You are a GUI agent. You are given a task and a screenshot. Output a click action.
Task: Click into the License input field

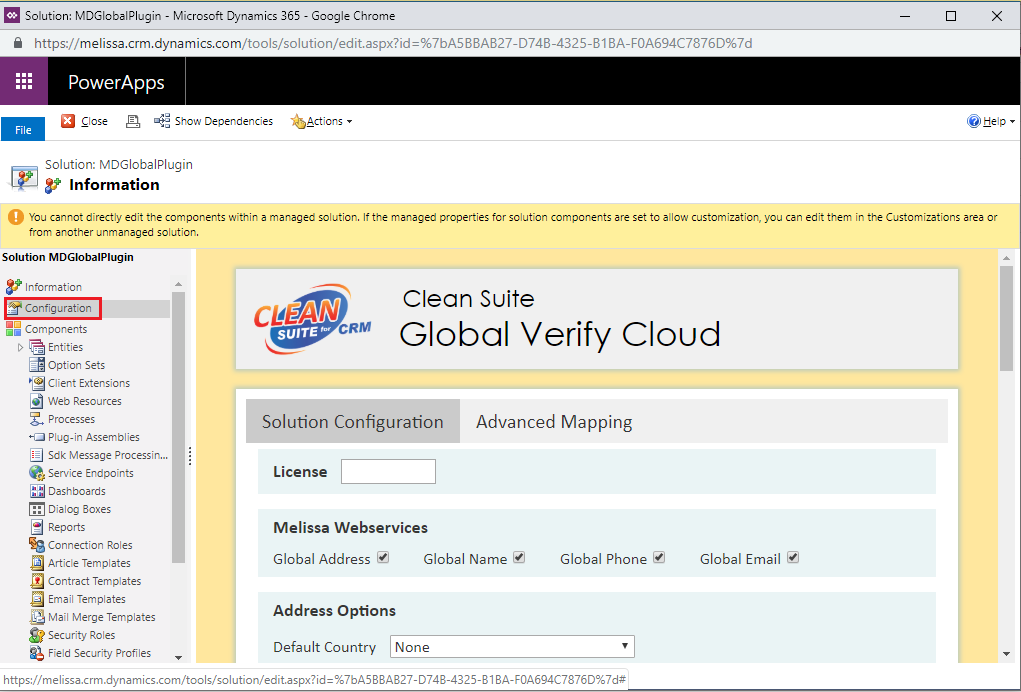tap(388, 471)
